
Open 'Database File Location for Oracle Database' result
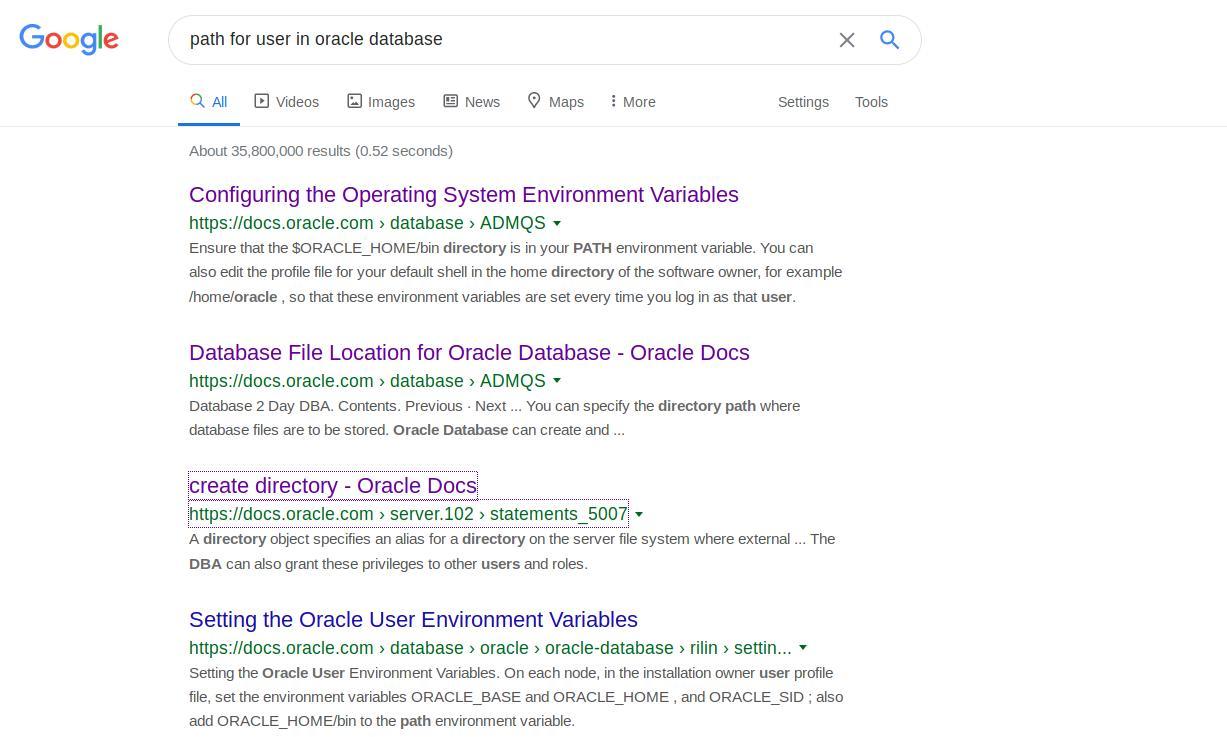(x=469, y=352)
